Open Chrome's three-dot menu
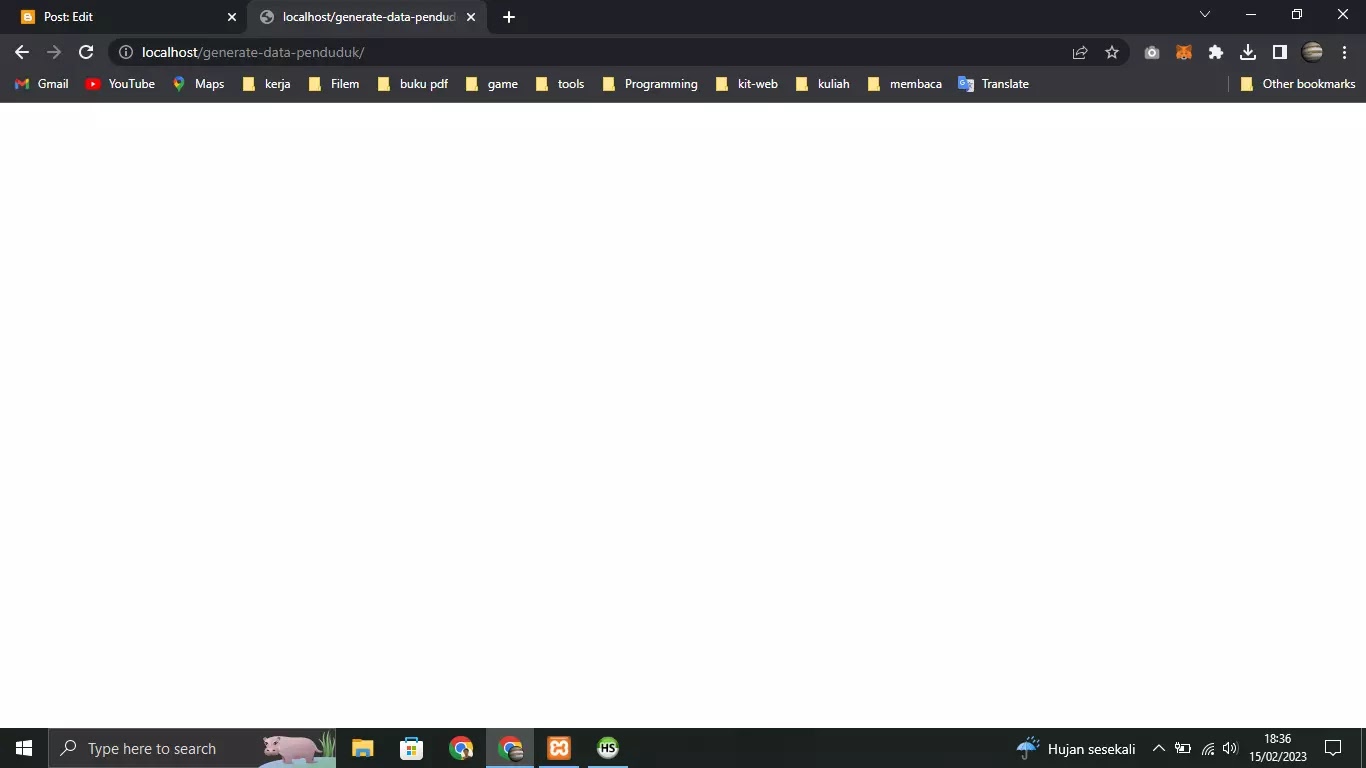The height and width of the screenshot is (768, 1366). [x=1344, y=52]
